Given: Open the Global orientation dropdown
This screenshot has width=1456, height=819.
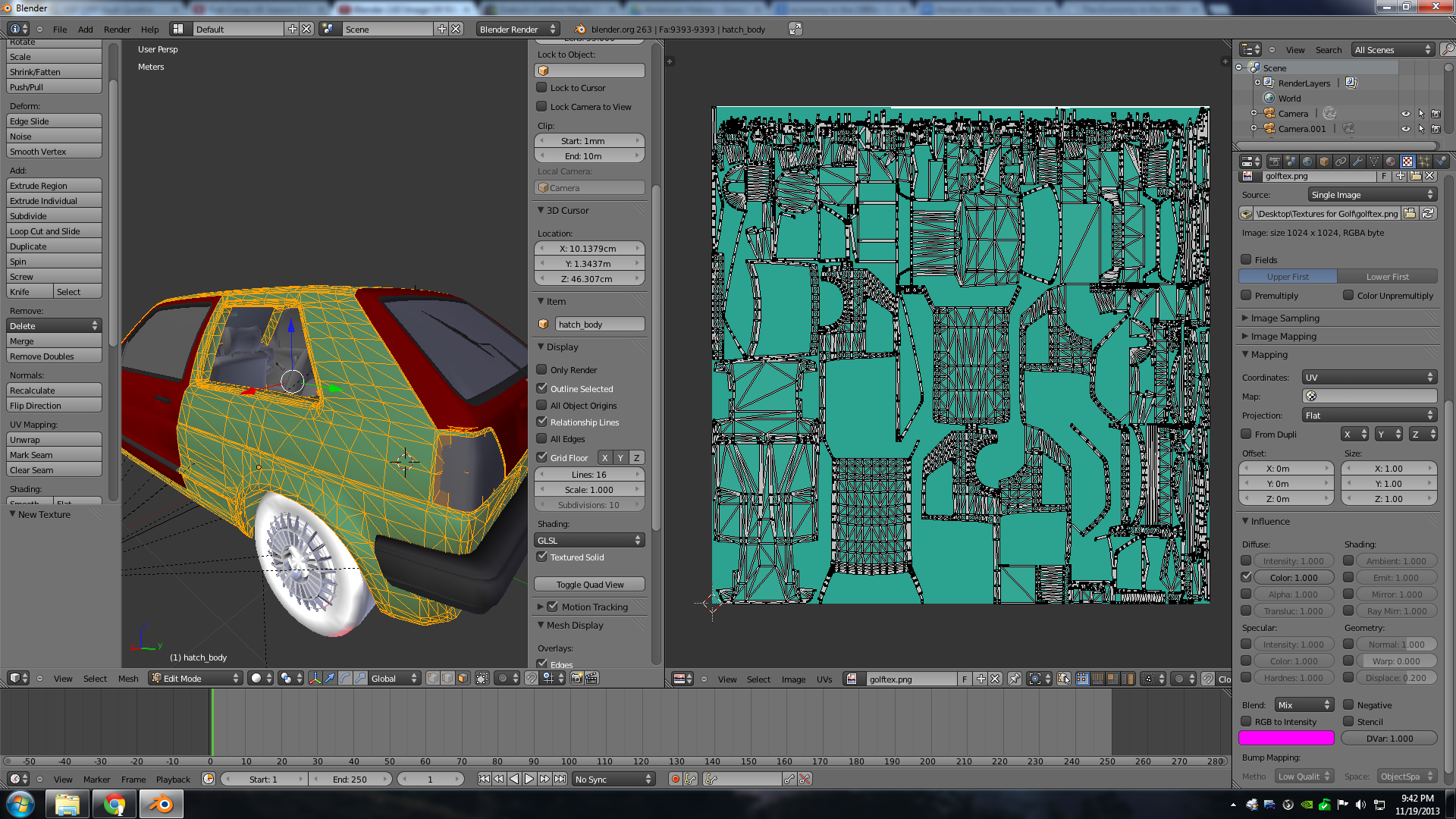Looking at the screenshot, I should coord(394,678).
